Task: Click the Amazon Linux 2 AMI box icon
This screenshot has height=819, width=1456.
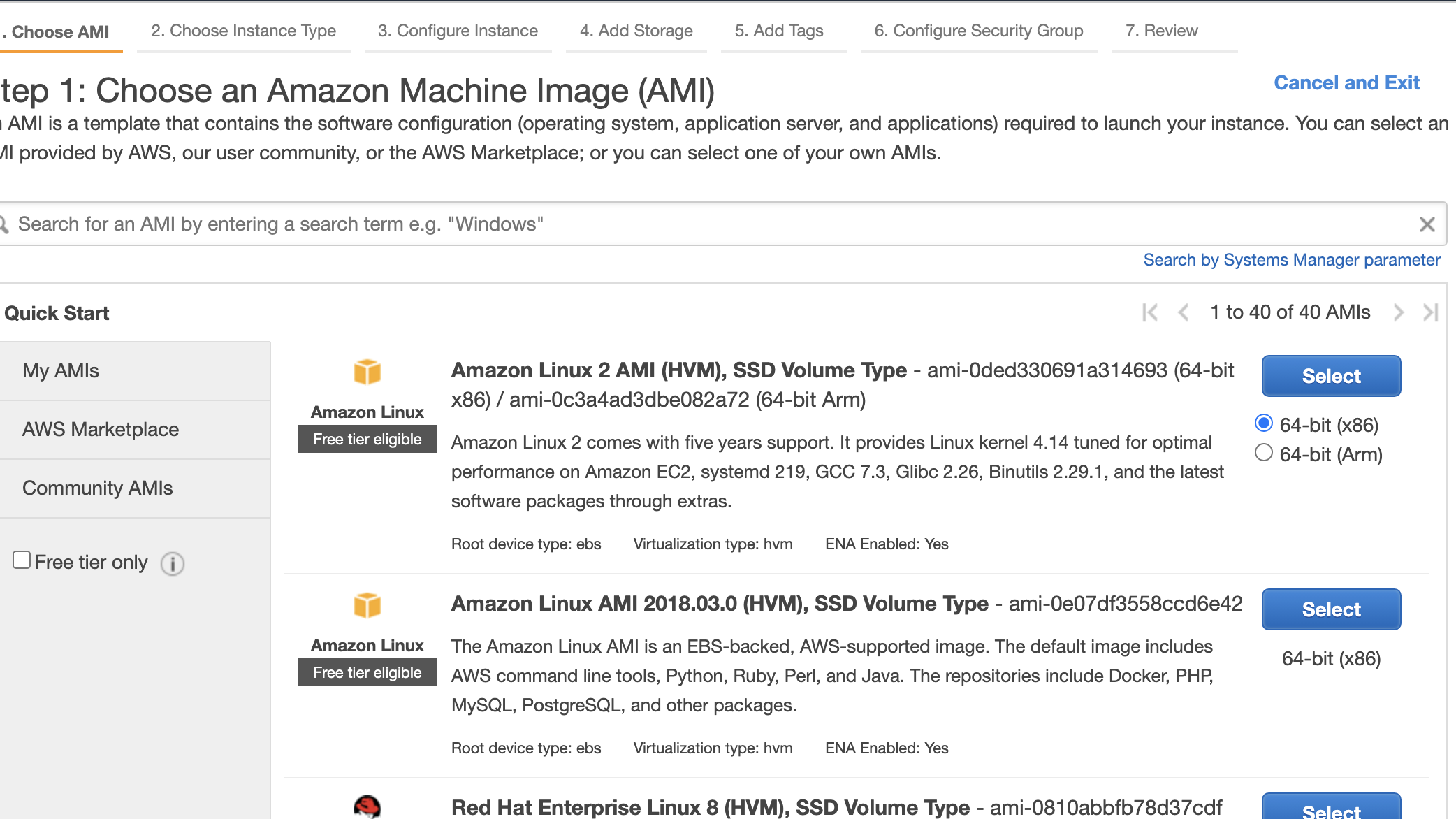Action: click(367, 372)
